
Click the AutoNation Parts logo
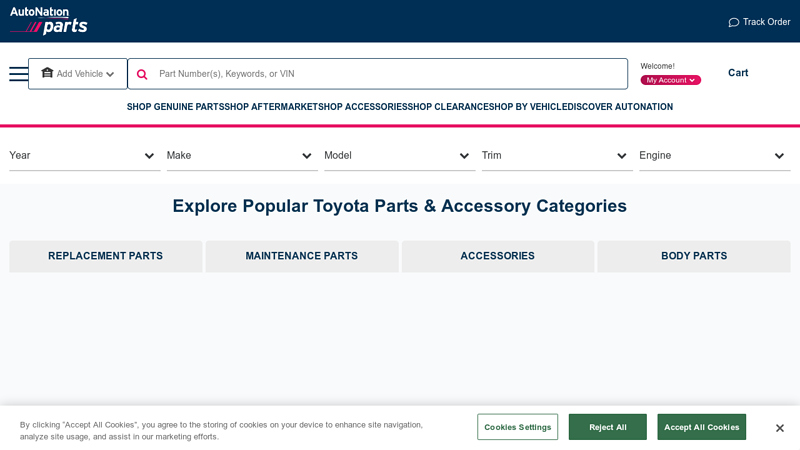pos(49,21)
